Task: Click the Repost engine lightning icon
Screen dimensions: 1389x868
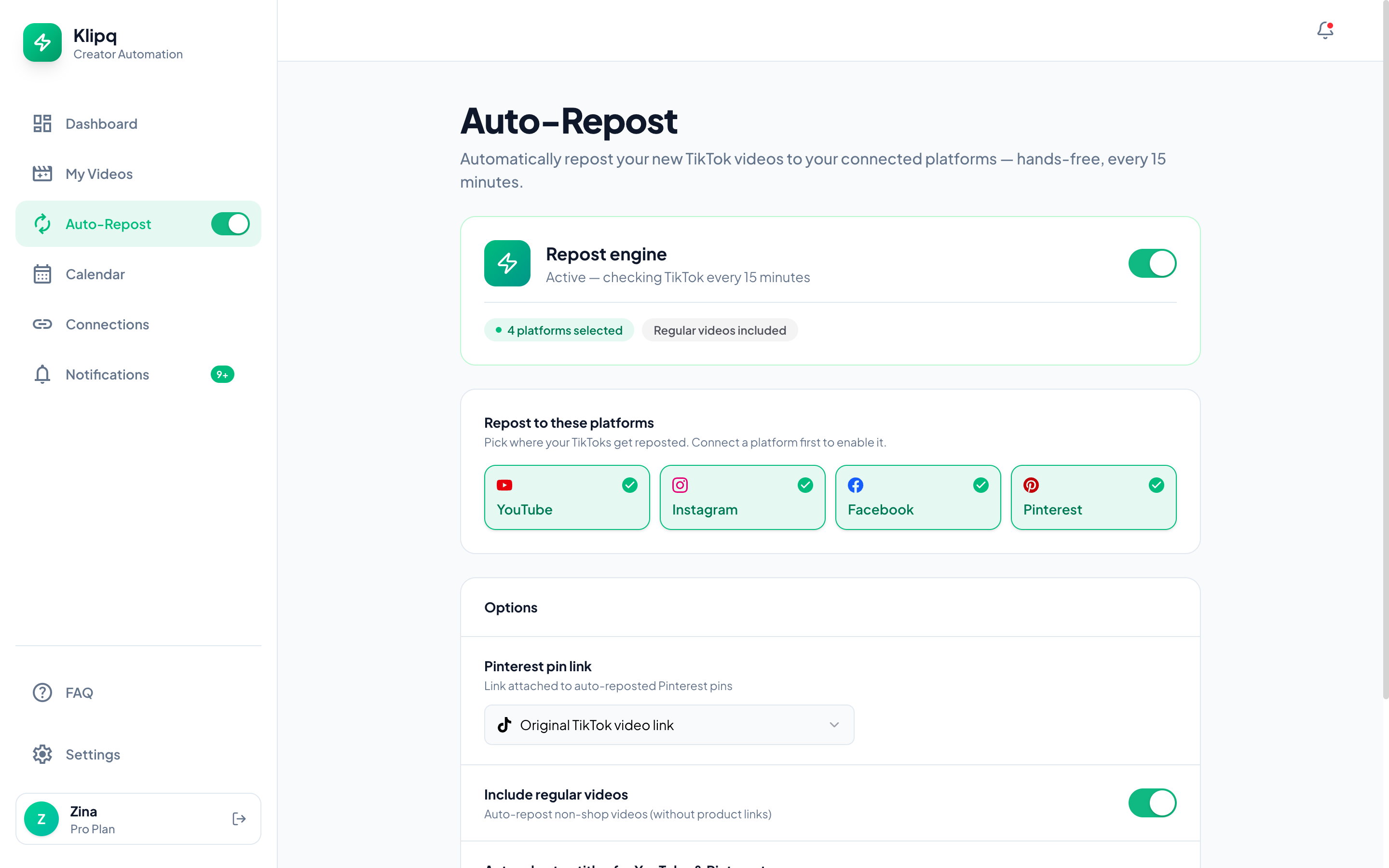Action: pos(507,263)
